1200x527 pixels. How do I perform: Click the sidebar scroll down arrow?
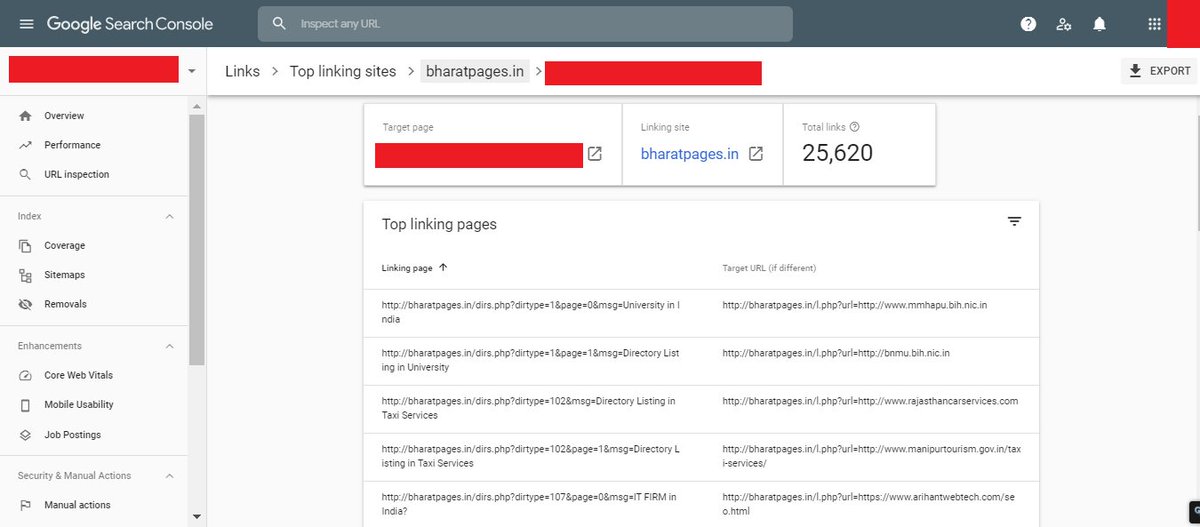click(x=197, y=516)
